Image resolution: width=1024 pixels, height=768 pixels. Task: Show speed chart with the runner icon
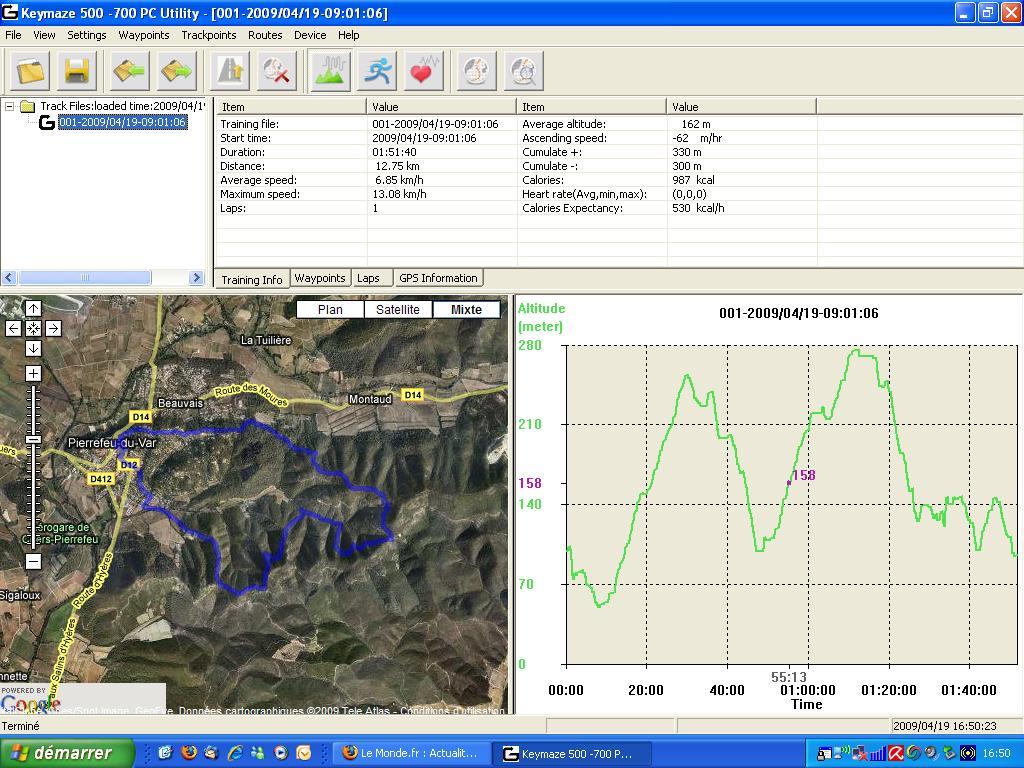[378, 70]
